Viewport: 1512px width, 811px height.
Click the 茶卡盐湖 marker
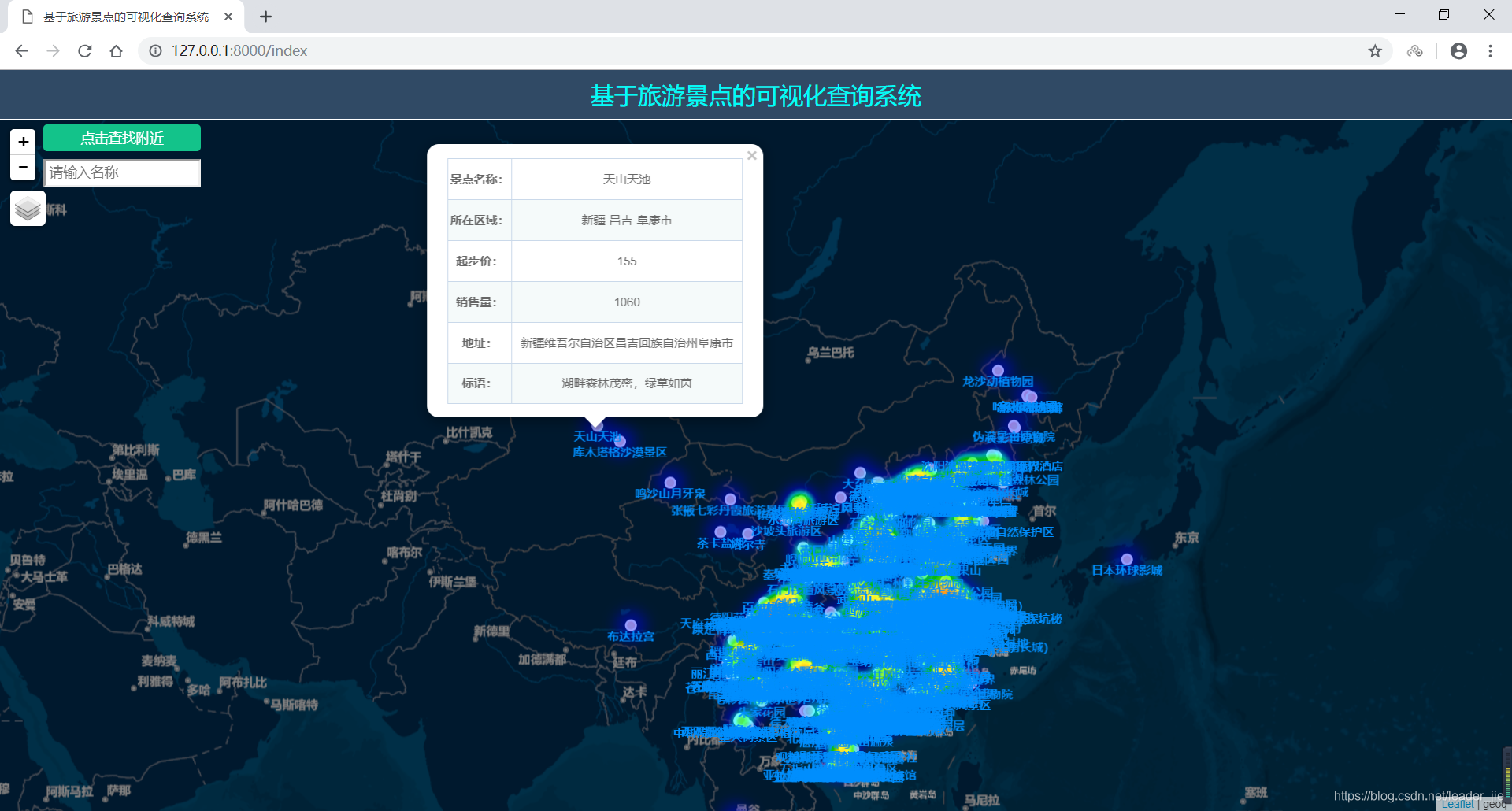720,532
